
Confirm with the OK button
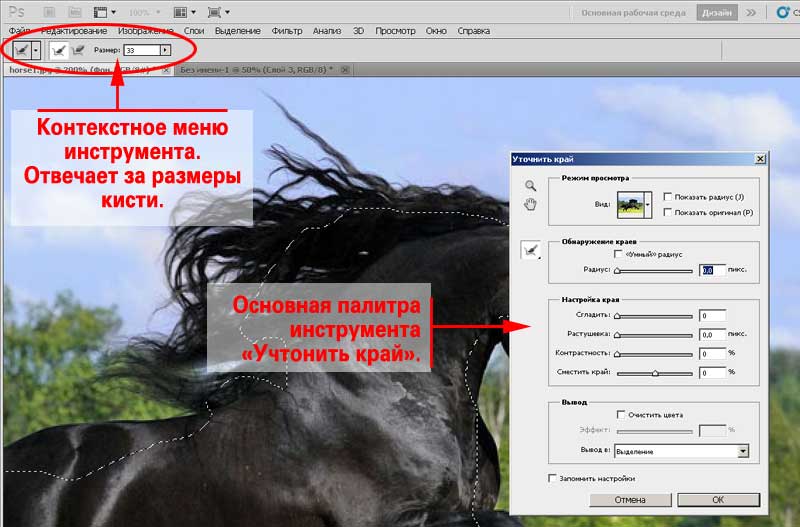718,499
